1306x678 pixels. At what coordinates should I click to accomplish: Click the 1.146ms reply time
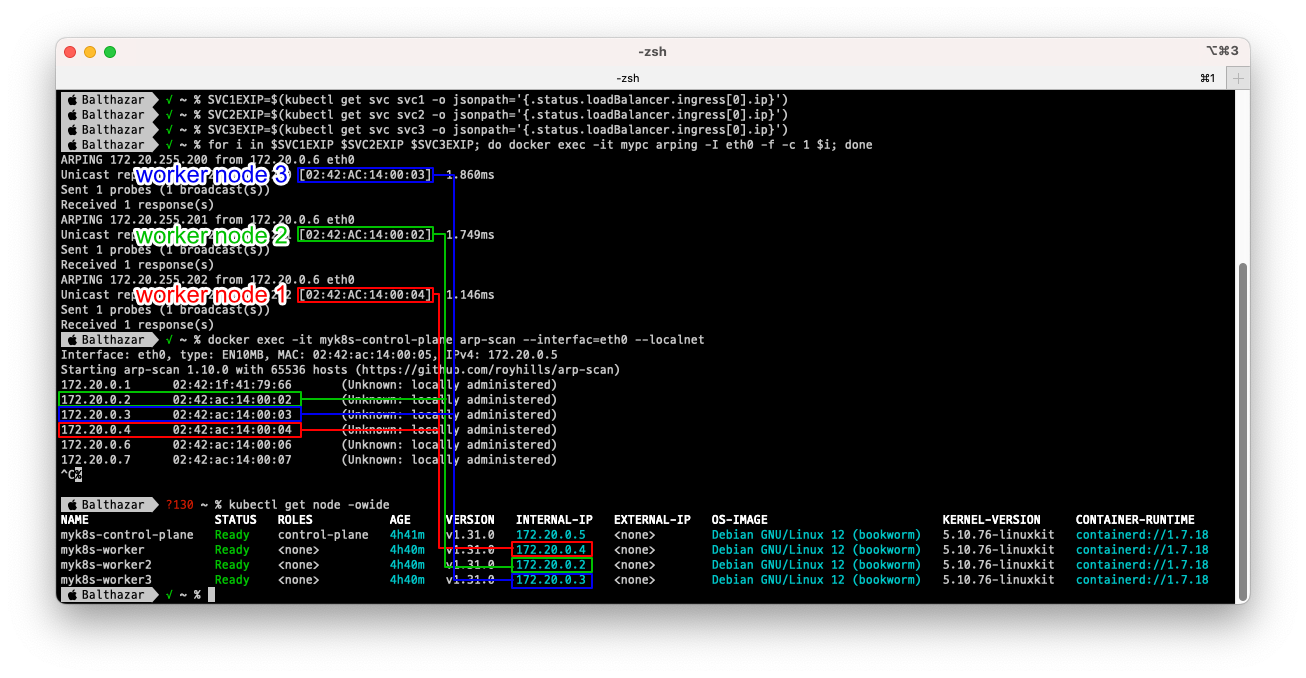click(x=470, y=295)
